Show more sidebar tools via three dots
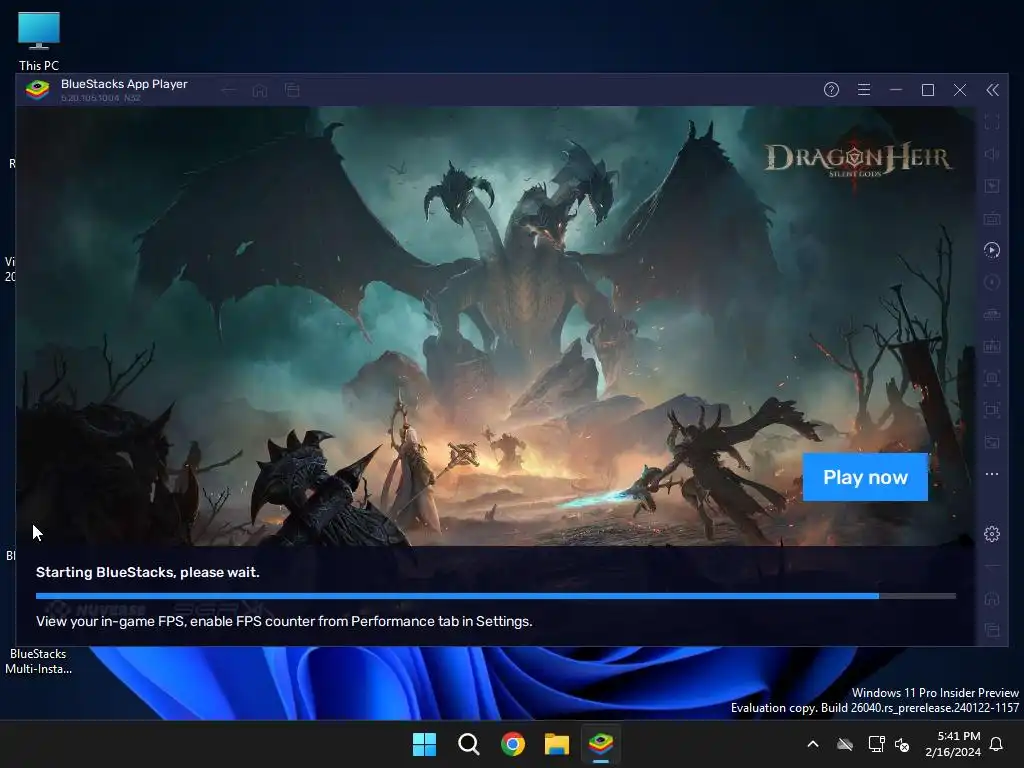This screenshot has height=768, width=1024. click(x=991, y=474)
